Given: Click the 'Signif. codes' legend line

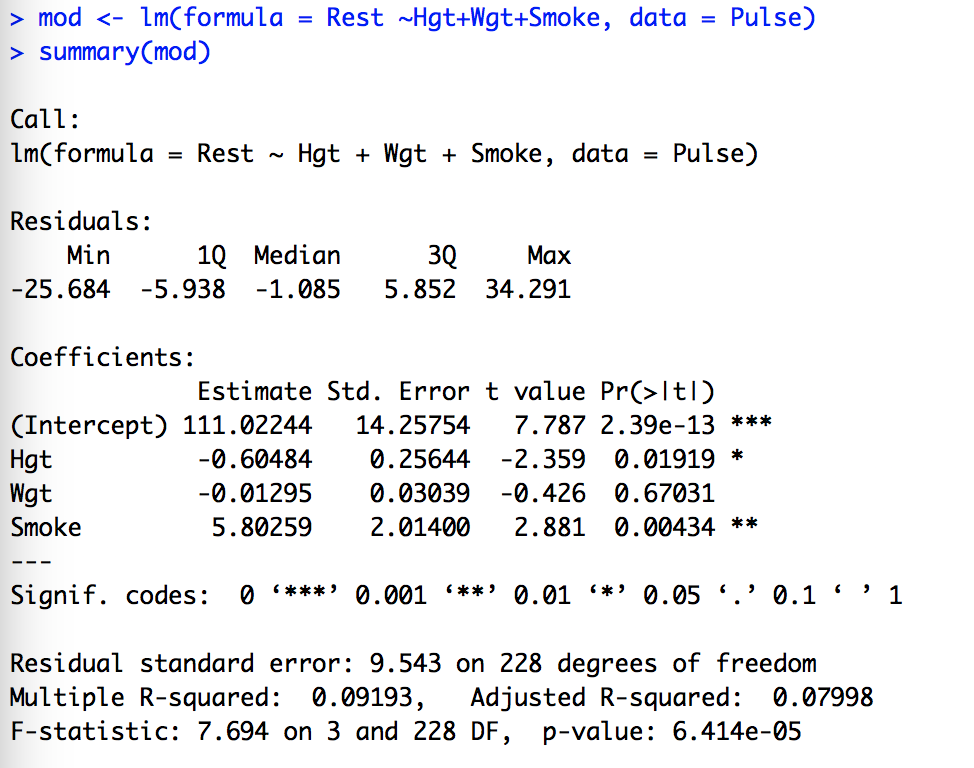Looking at the screenshot, I should click(x=456, y=596).
